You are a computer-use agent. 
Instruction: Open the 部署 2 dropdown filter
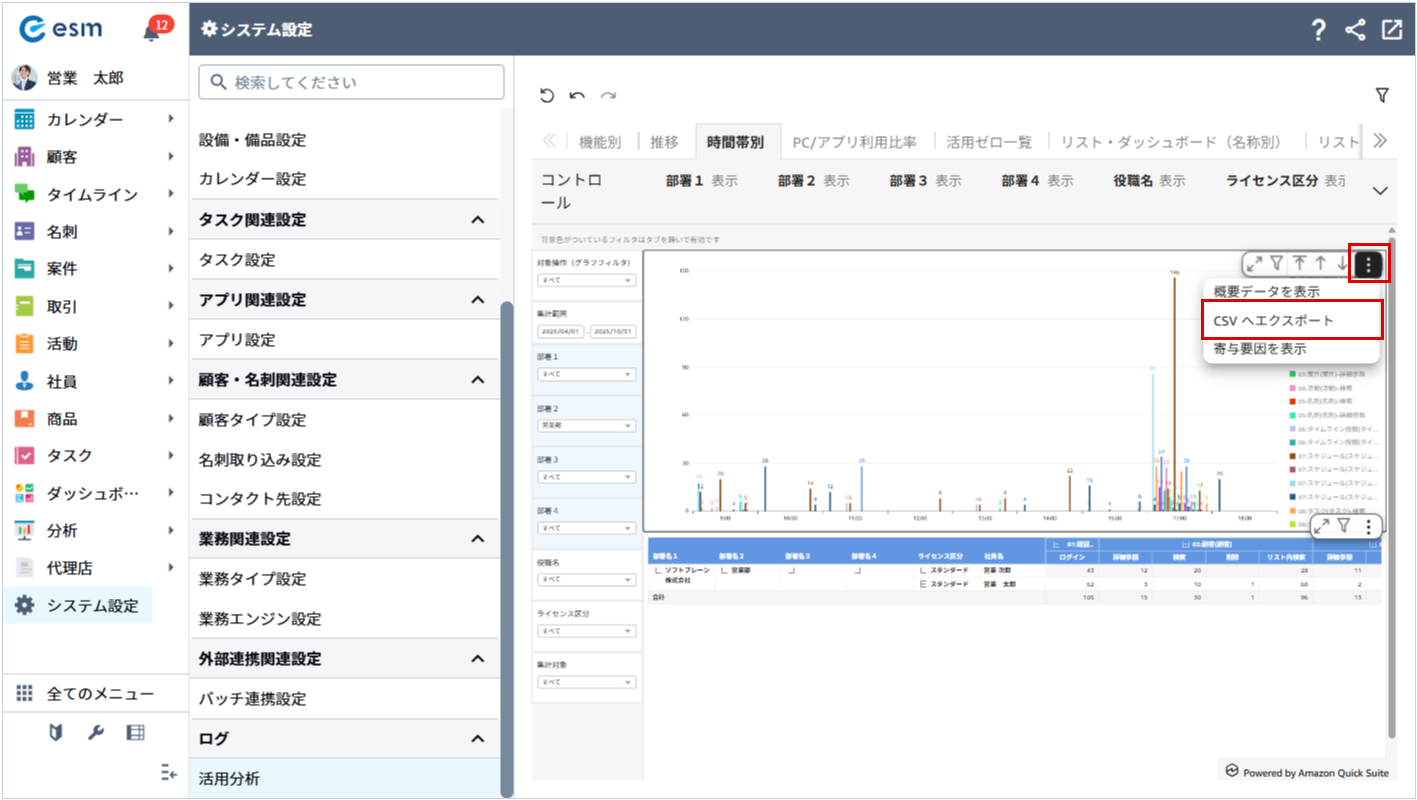click(x=587, y=425)
